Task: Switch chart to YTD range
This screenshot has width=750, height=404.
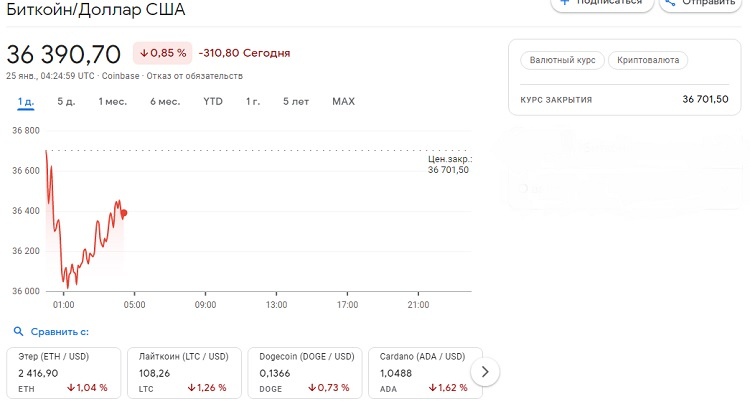Action: [x=213, y=101]
